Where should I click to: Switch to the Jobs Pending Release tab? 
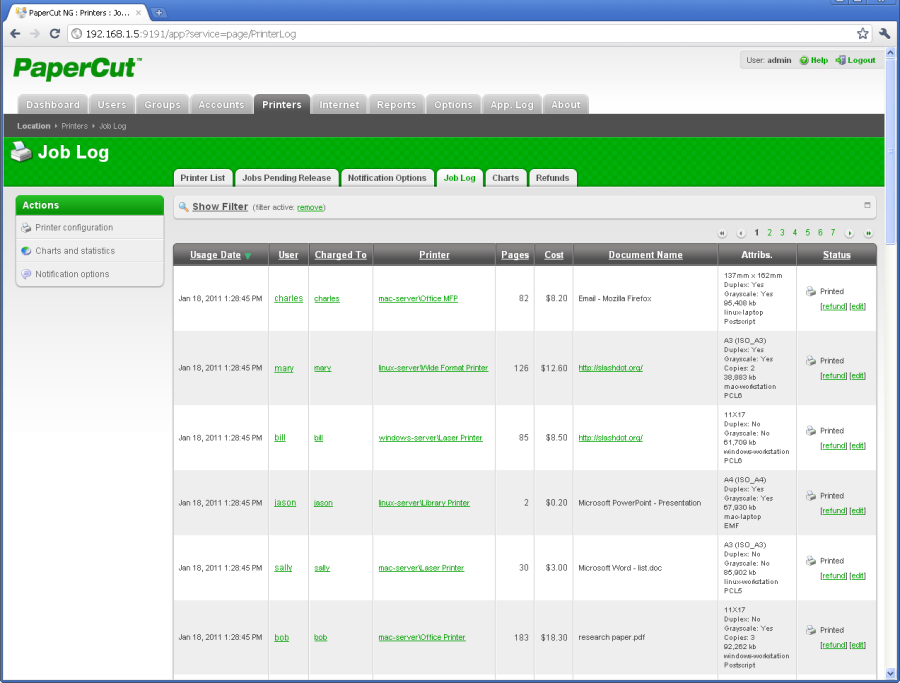286,178
